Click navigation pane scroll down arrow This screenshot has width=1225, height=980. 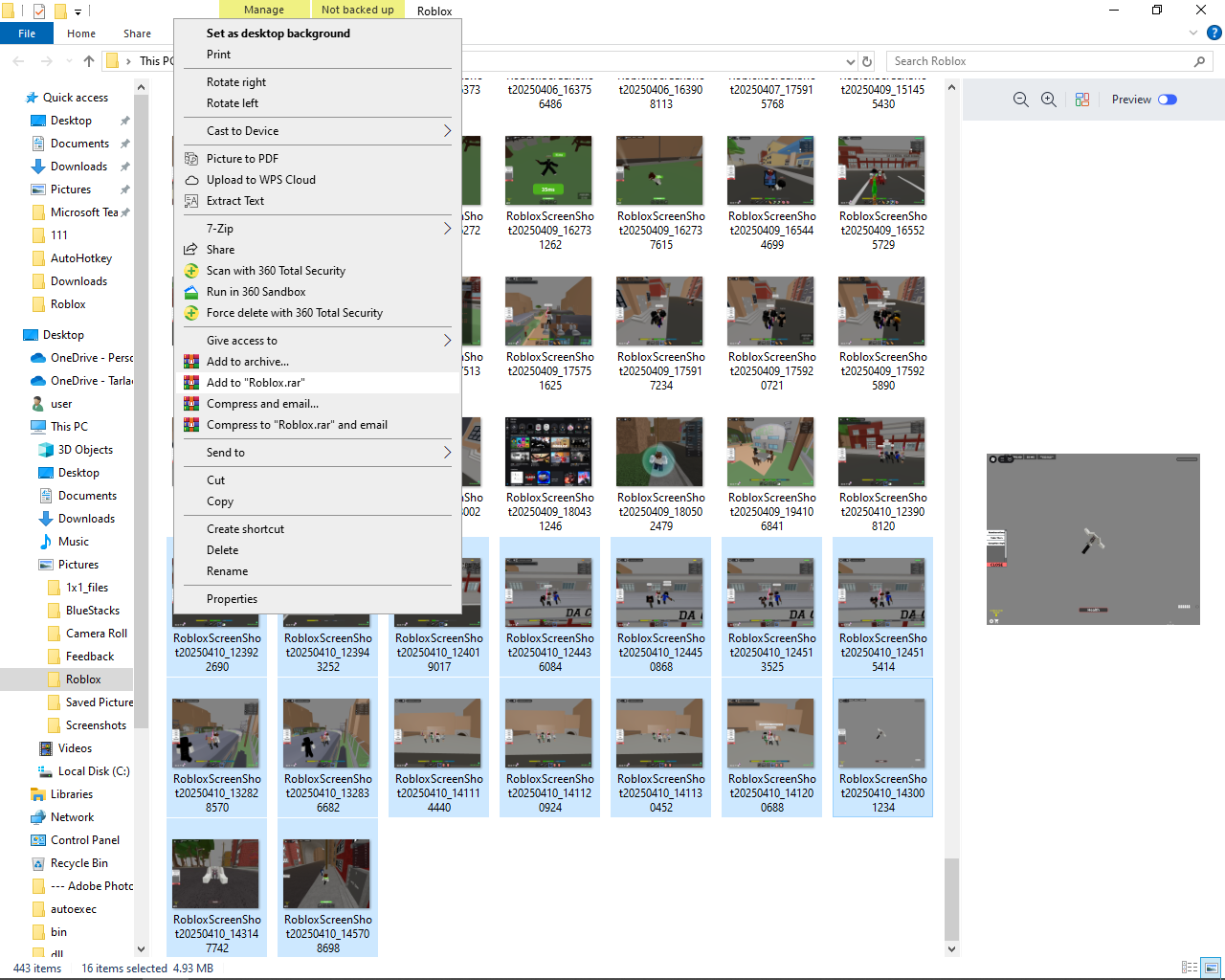pos(142,949)
